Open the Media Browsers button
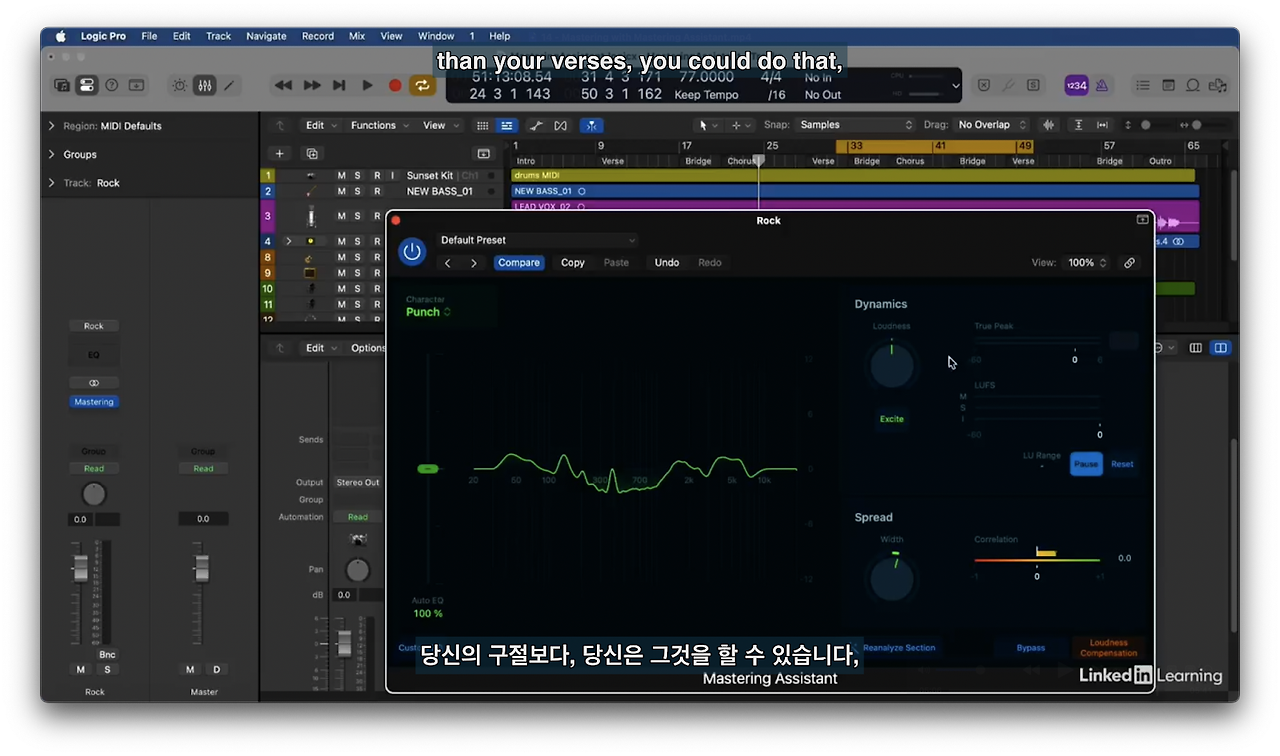The image size is (1280, 756). point(1217,86)
